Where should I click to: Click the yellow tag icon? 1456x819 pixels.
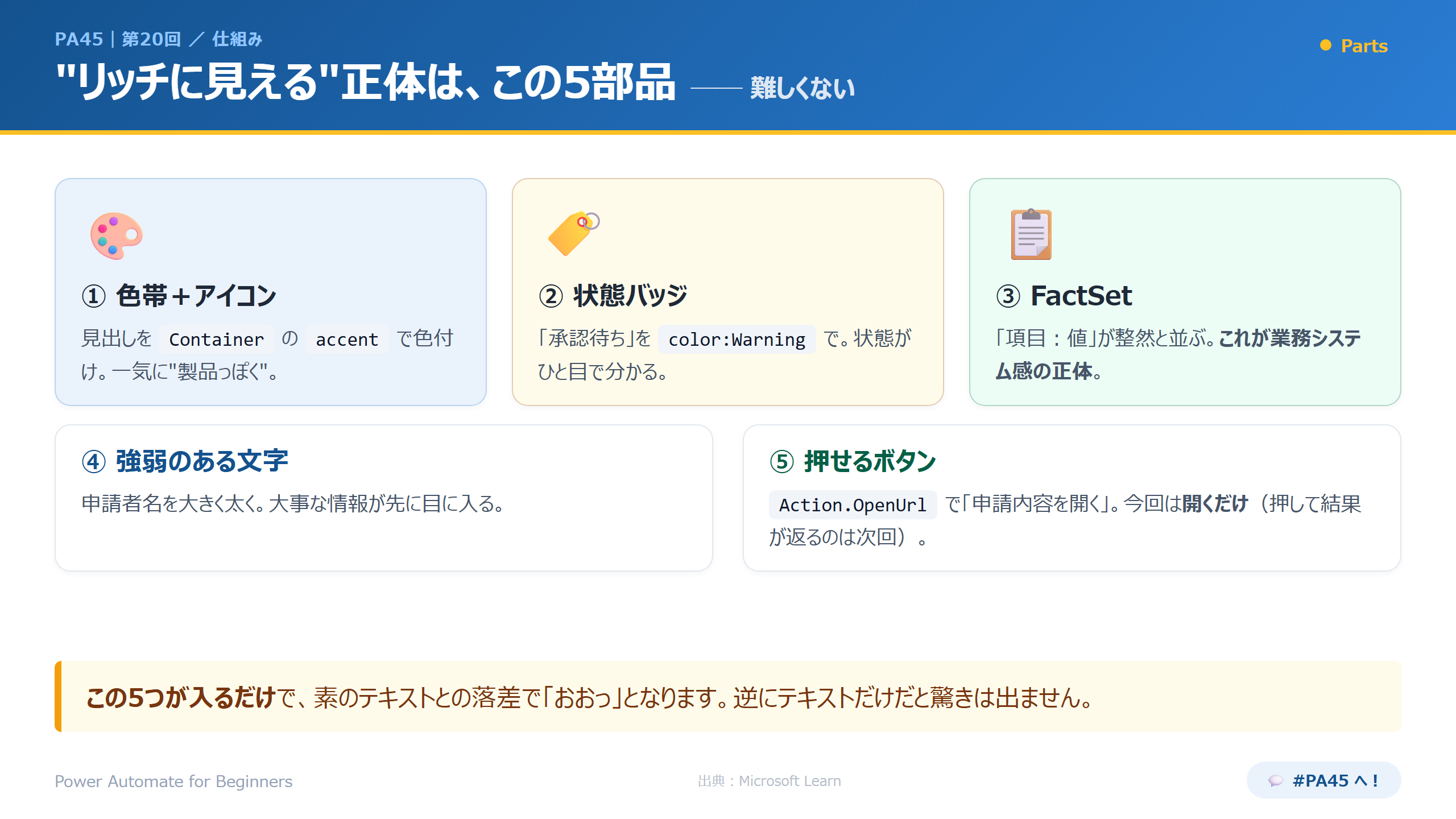pos(573,233)
